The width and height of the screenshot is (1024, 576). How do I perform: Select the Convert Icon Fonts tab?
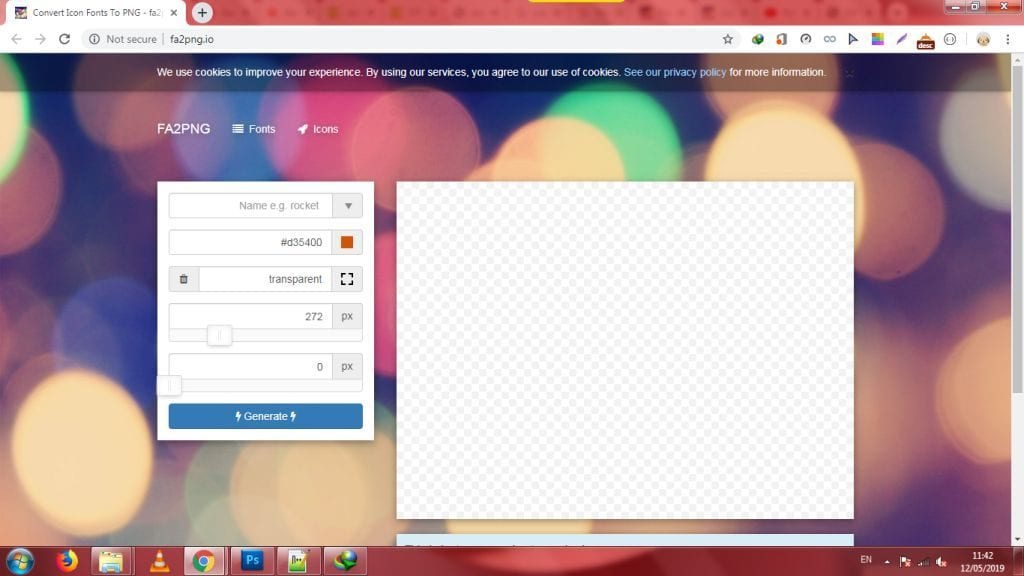pos(96,12)
